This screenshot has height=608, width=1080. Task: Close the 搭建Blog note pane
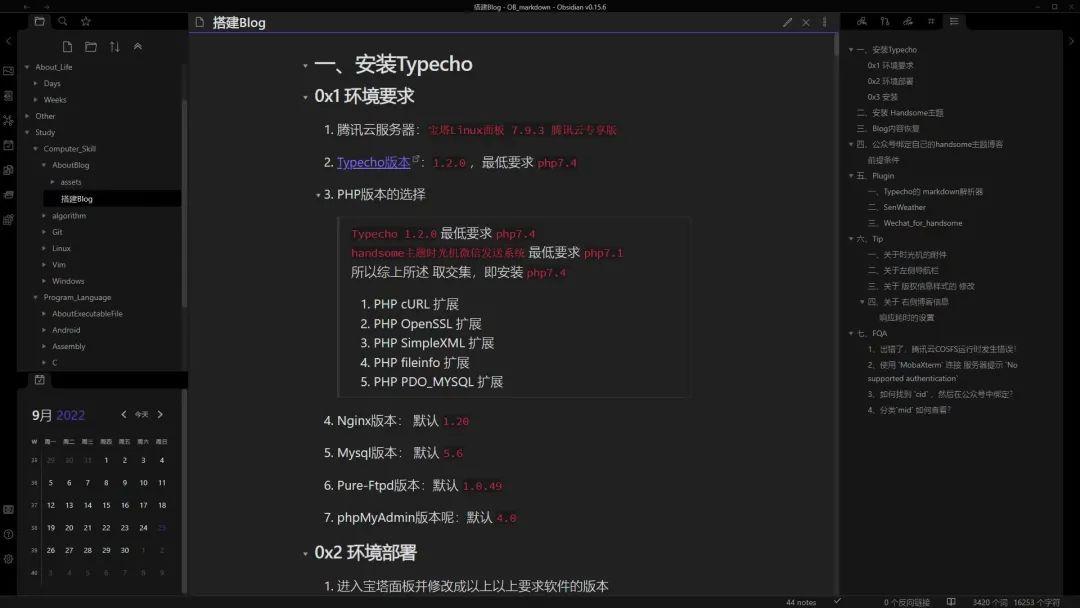tap(806, 22)
